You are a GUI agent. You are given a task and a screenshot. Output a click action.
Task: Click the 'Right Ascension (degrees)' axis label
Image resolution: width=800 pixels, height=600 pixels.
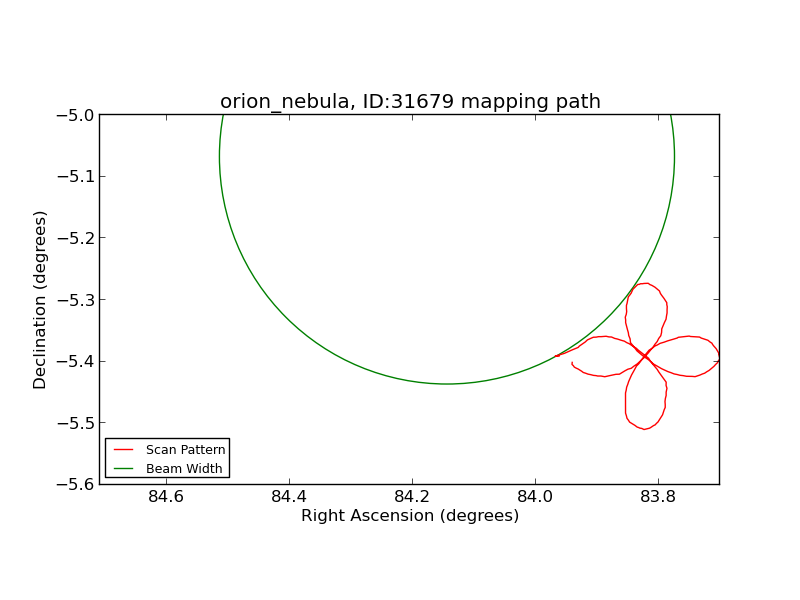[x=410, y=515]
